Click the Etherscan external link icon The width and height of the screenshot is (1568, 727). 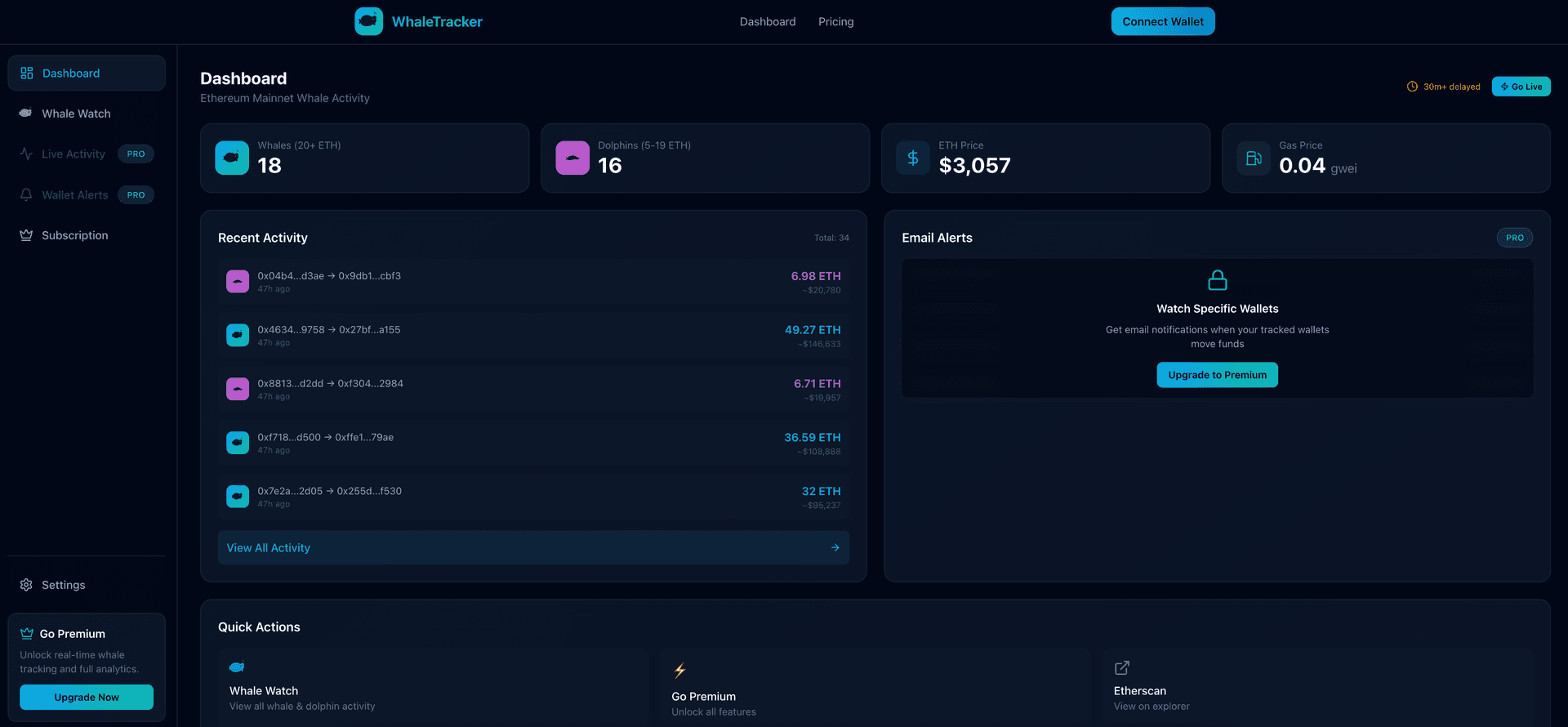coord(1122,668)
